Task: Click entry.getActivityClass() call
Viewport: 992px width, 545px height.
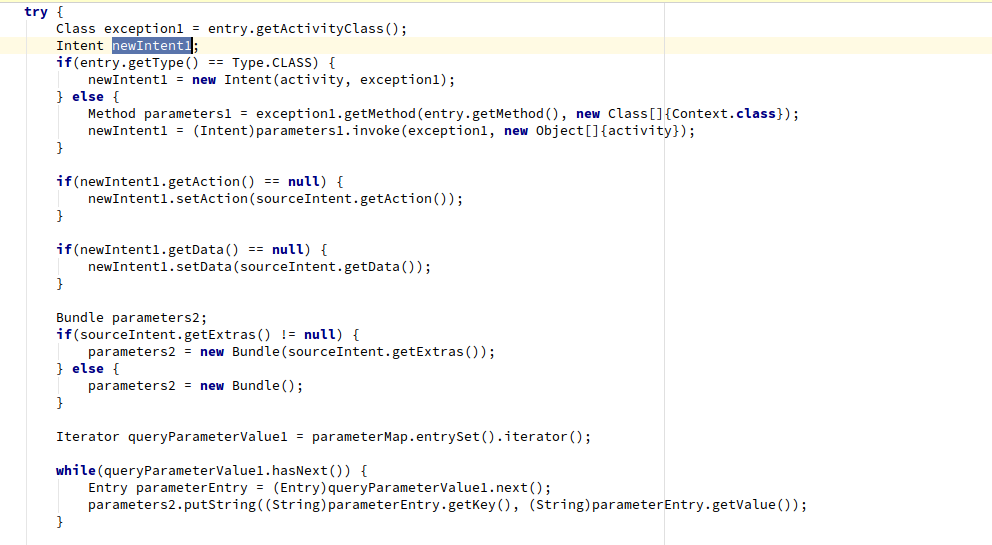Action: click(x=303, y=28)
